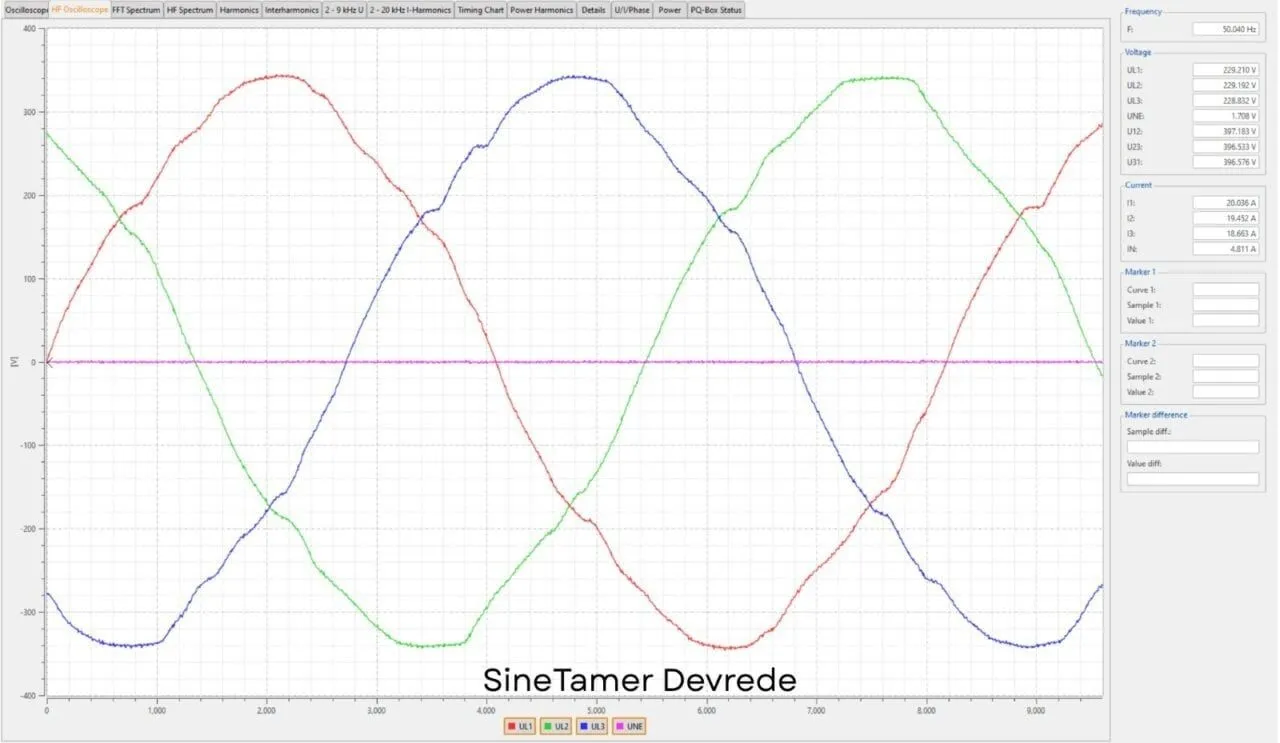This screenshot has height=743, width=1280.
Task: Toggle the UL1 red legend entry
Action: [520, 726]
